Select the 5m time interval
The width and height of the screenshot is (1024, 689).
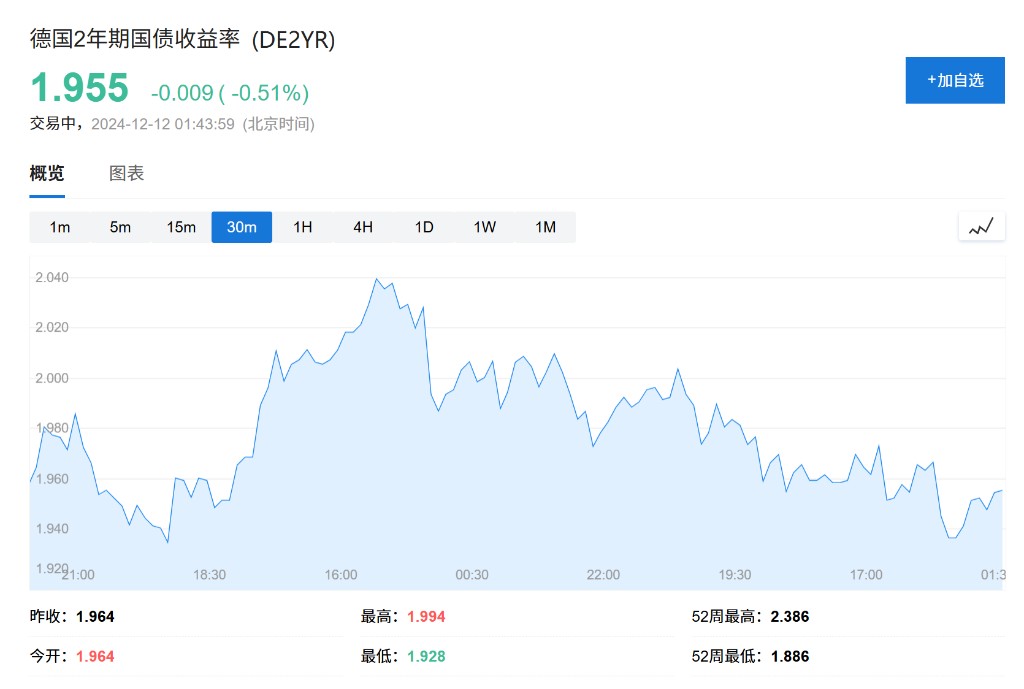[120, 227]
